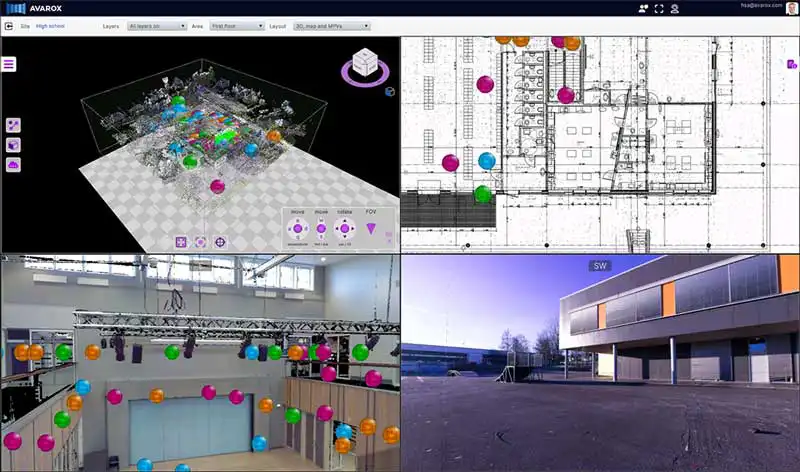Click the SW compass label in exterior photo
800x472 pixels.
coord(600,265)
